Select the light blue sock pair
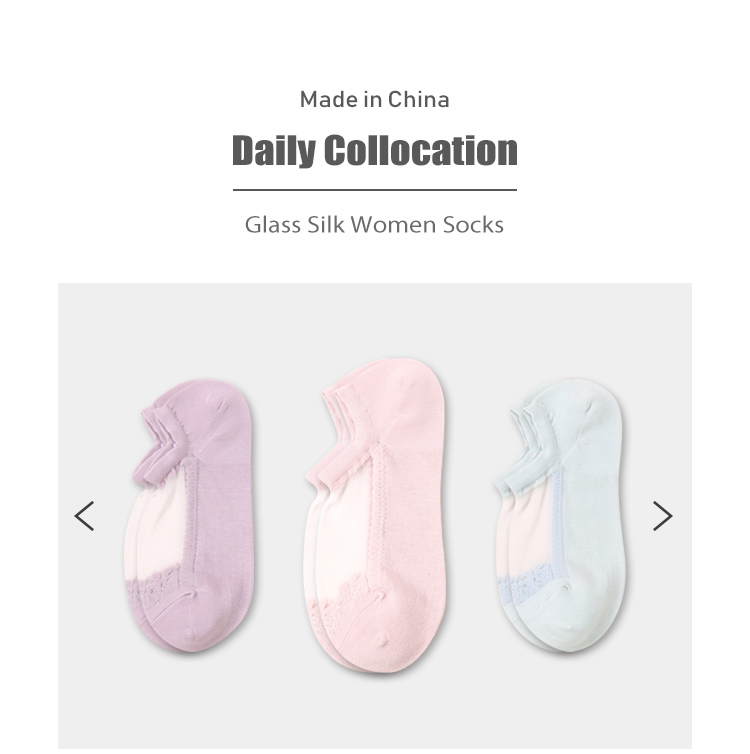This screenshot has height=754, width=750. (x=560, y=515)
